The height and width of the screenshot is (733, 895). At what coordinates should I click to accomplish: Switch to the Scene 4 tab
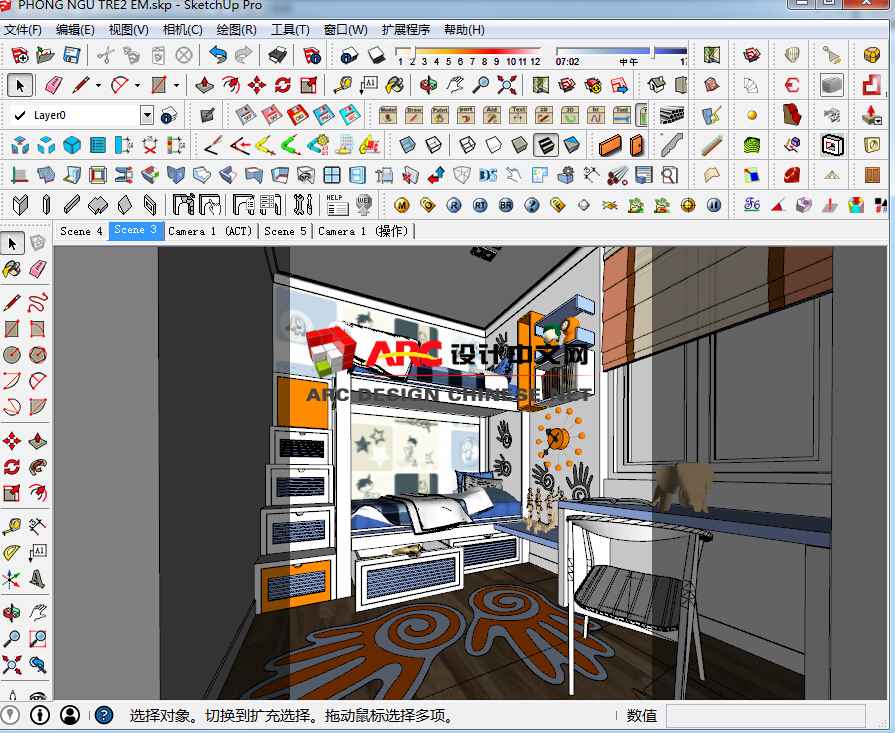(x=81, y=231)
